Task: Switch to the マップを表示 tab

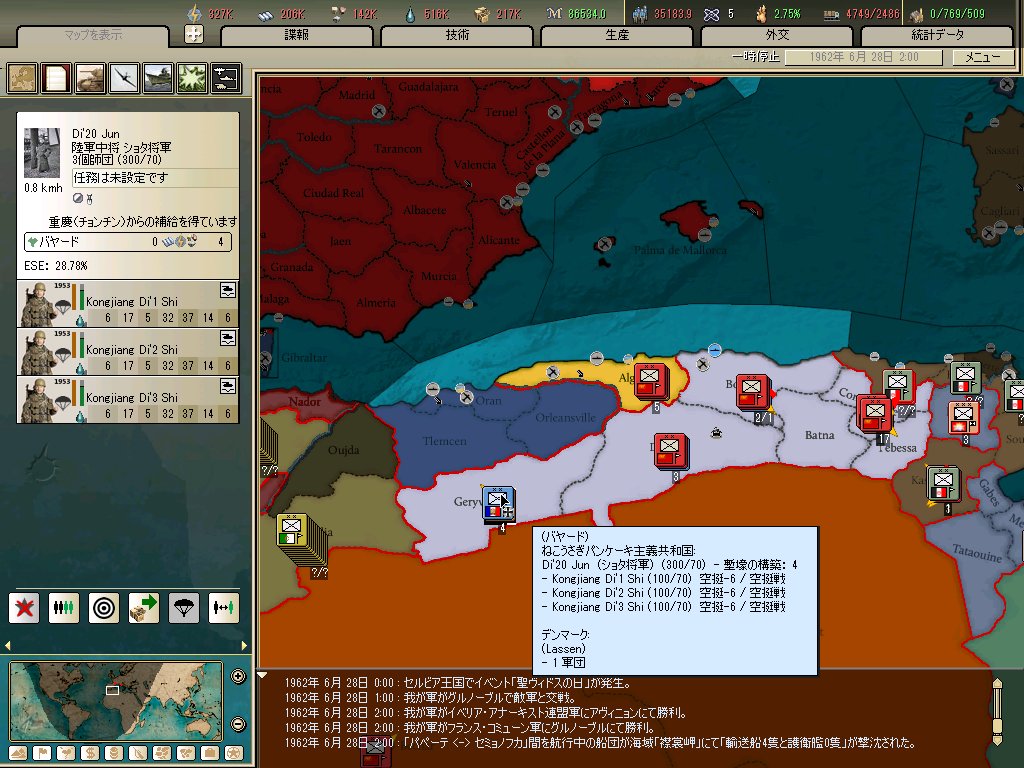Action: point(93,35)
